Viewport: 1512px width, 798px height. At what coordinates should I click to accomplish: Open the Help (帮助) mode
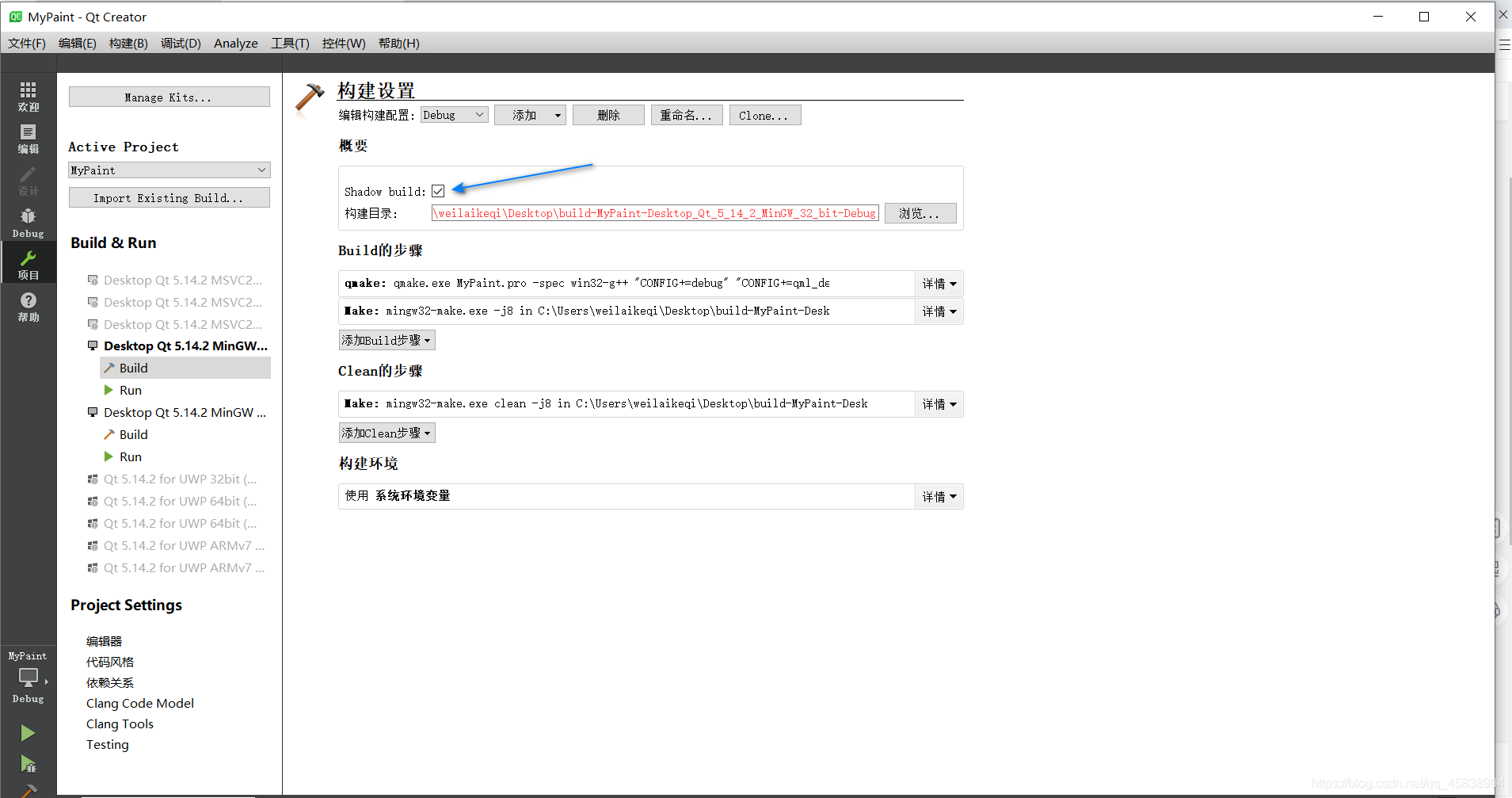point(28,307)
